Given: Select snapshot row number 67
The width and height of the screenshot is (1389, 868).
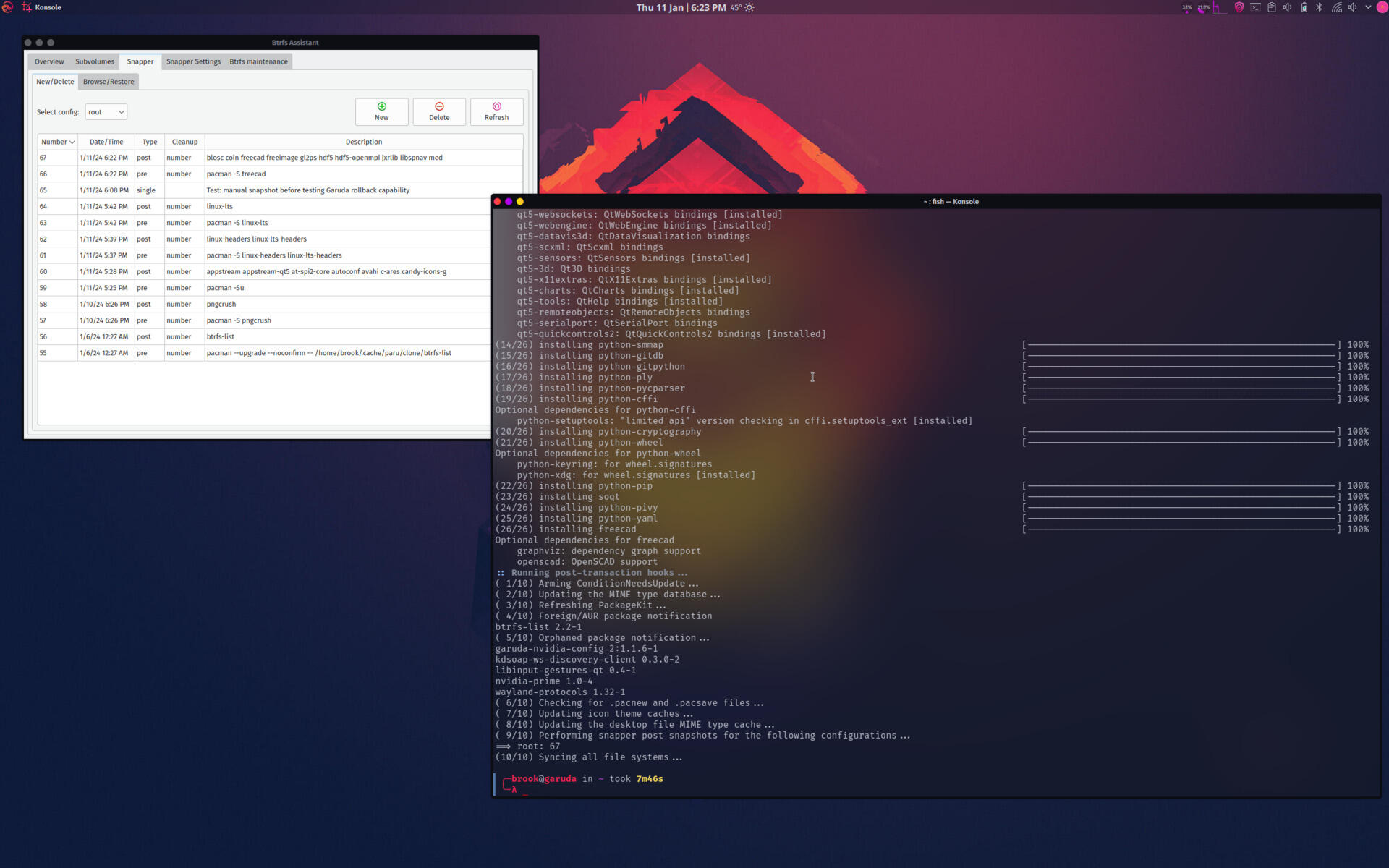Looking at the screenshot, I should (x=280, y=158).
